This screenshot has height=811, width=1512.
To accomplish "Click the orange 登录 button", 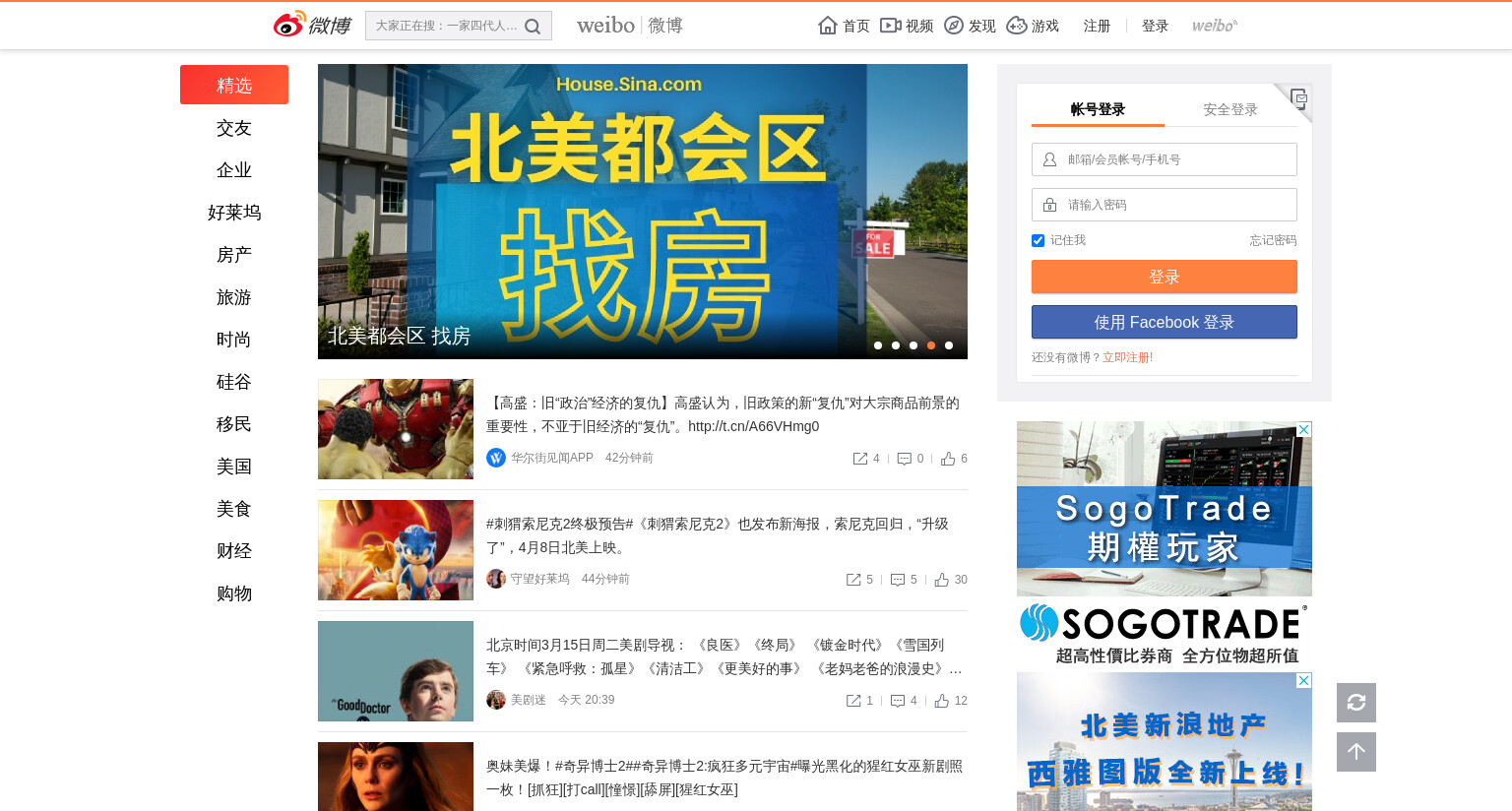I will pyautogui.click(x=1165, y=277).
